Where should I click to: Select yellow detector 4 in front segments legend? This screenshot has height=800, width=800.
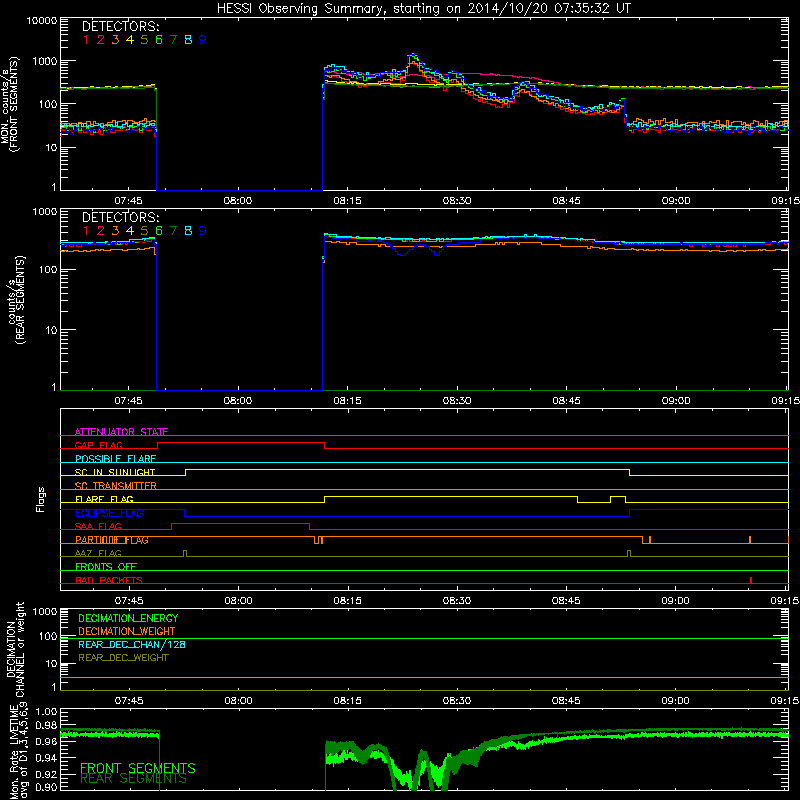point(130,39)
